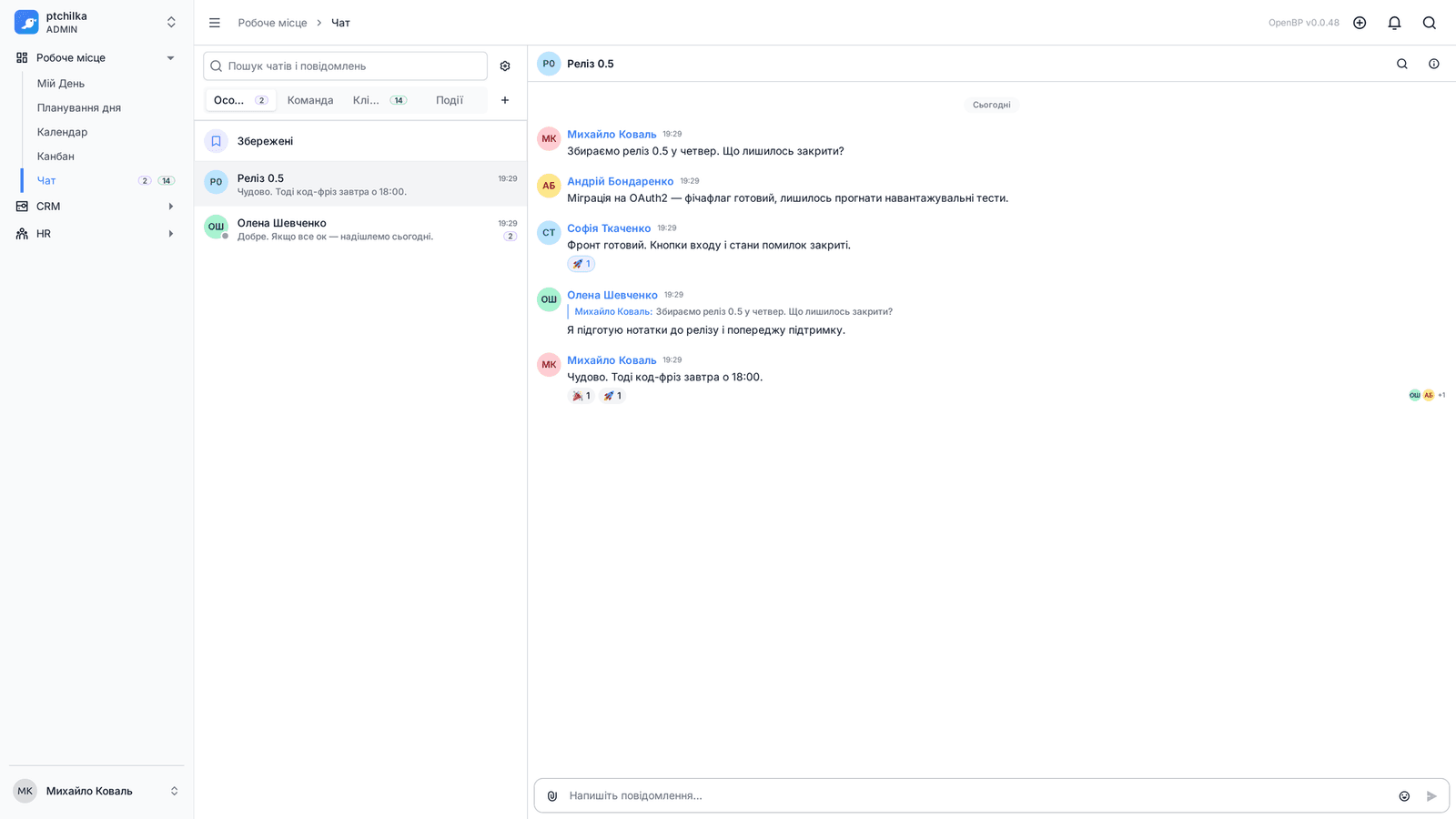Image resolution: width=1456 pixels, height=819 pixels.
Task: Open Мій День in the sidebar
Action: click(61, 84)
